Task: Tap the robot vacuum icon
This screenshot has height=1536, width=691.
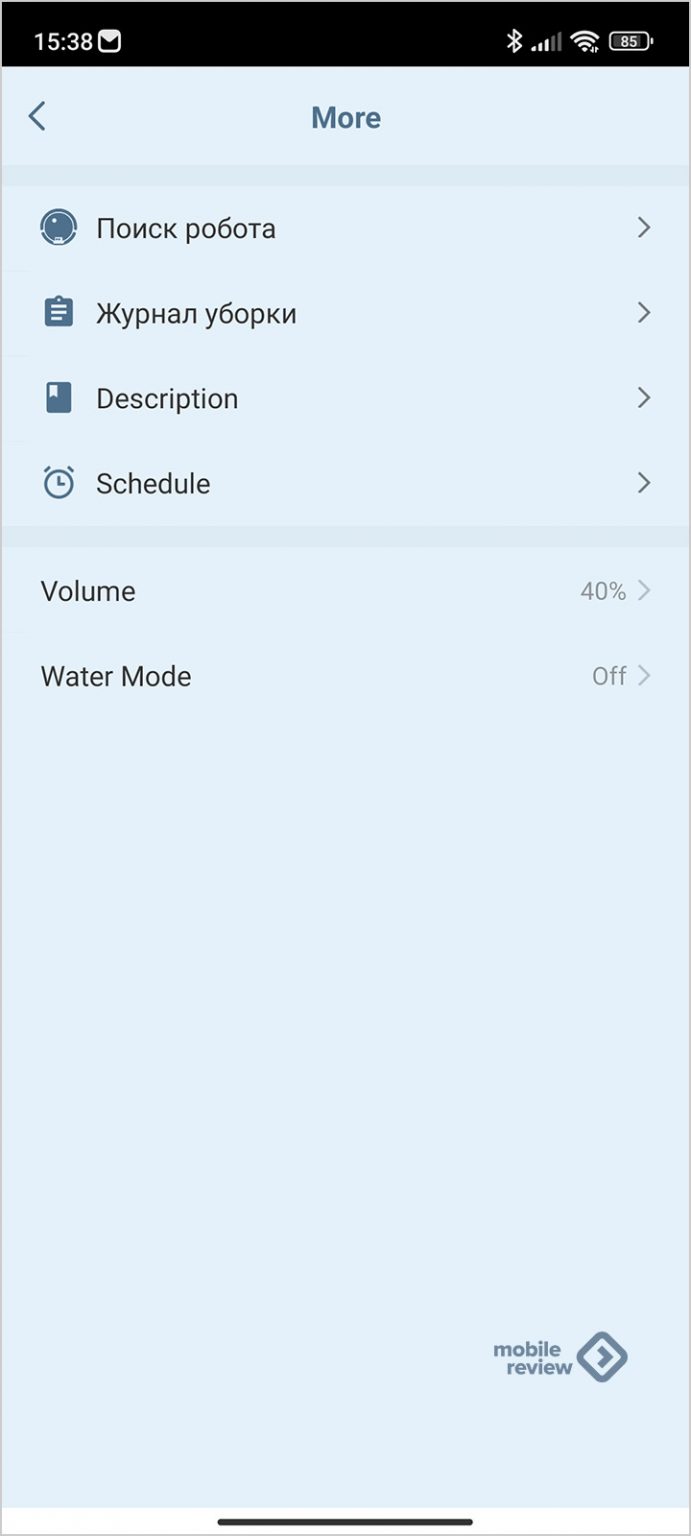Action: pyautogui.click(x=59, y=228)
